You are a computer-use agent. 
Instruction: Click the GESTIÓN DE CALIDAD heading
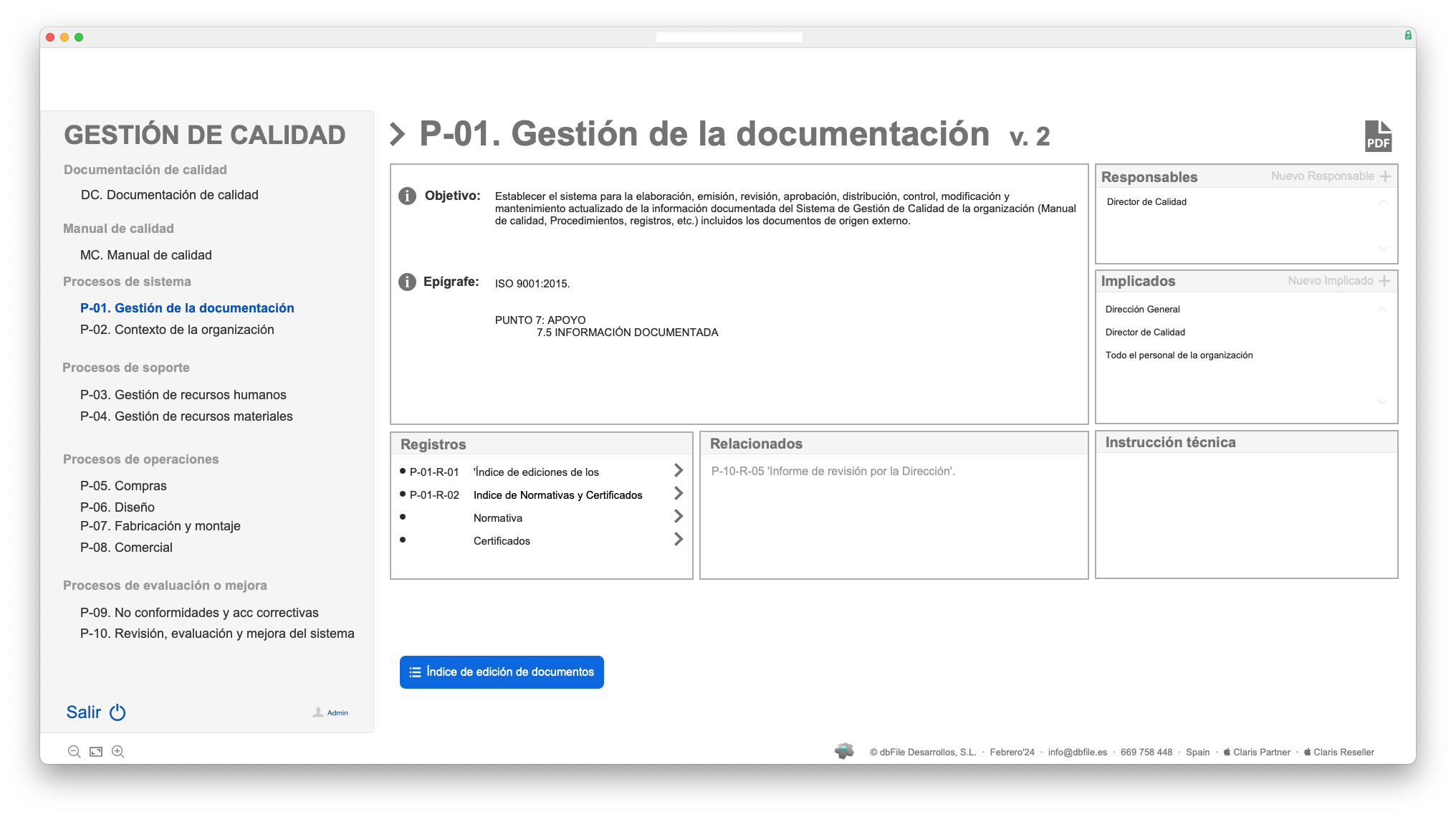coord(204,135)
